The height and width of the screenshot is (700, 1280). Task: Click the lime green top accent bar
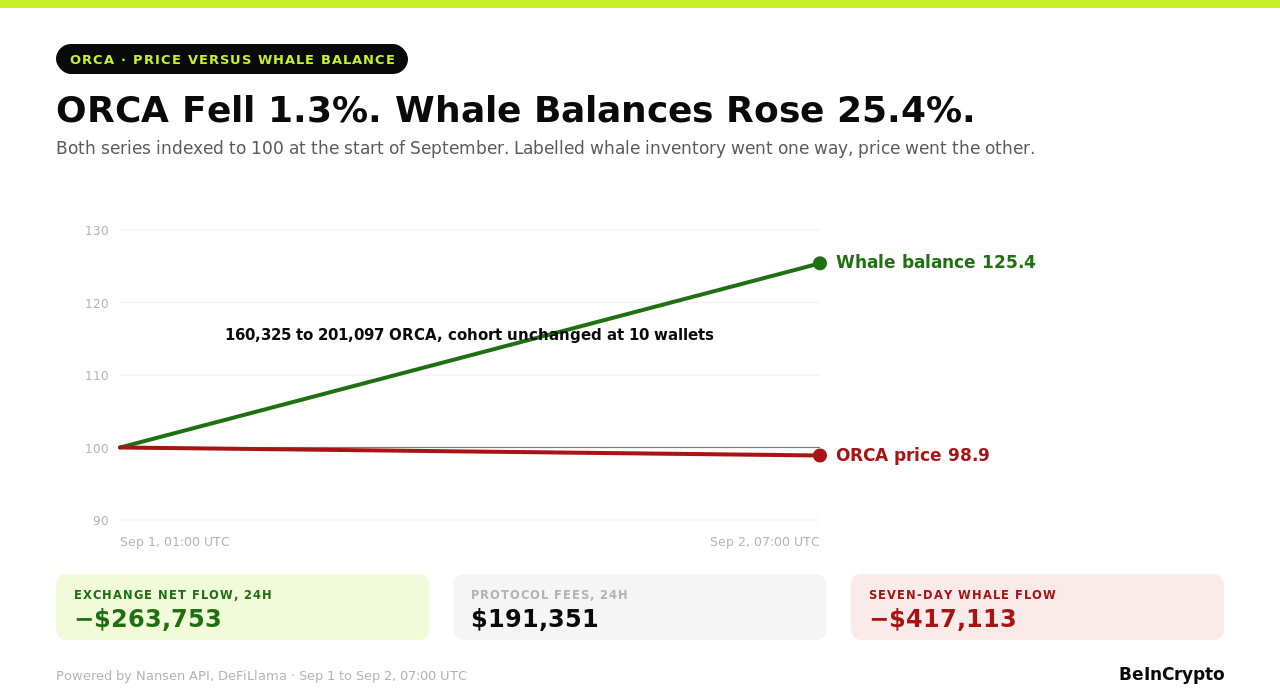(640, 4)
